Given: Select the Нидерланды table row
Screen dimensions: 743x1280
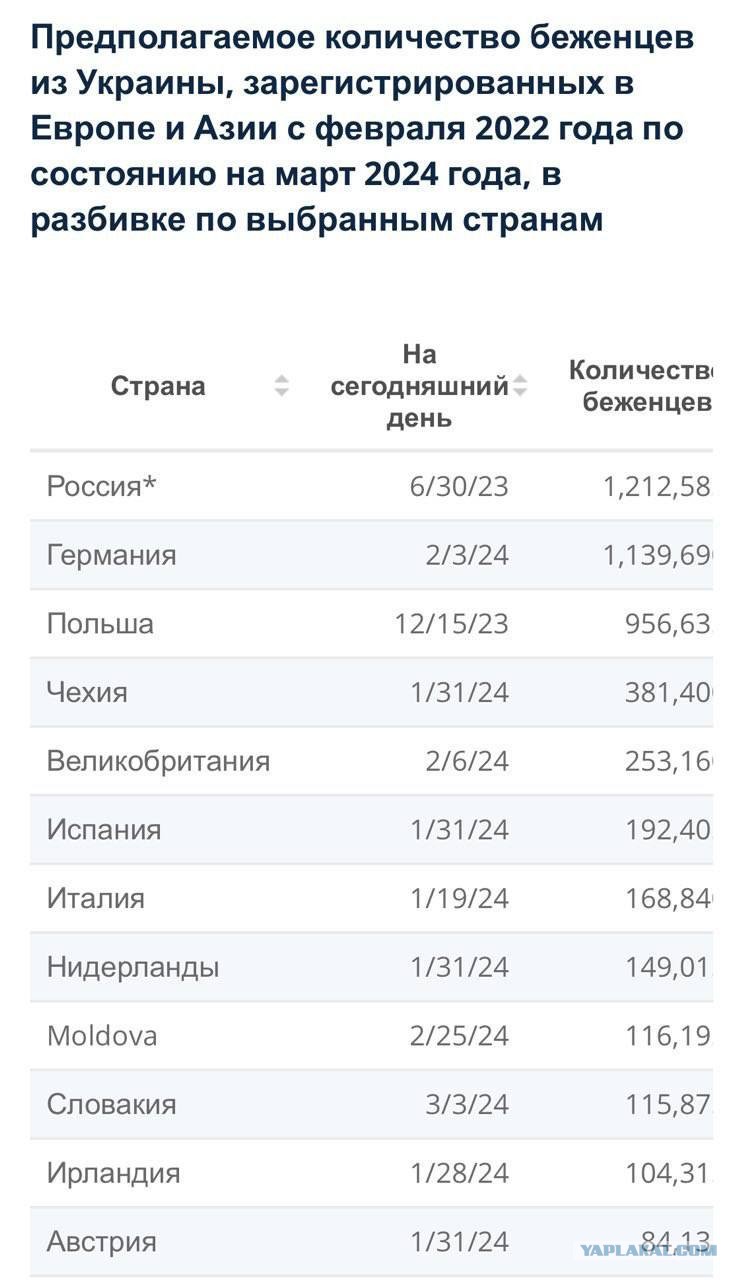Looking at the screenshot, I should click(371, 967).
